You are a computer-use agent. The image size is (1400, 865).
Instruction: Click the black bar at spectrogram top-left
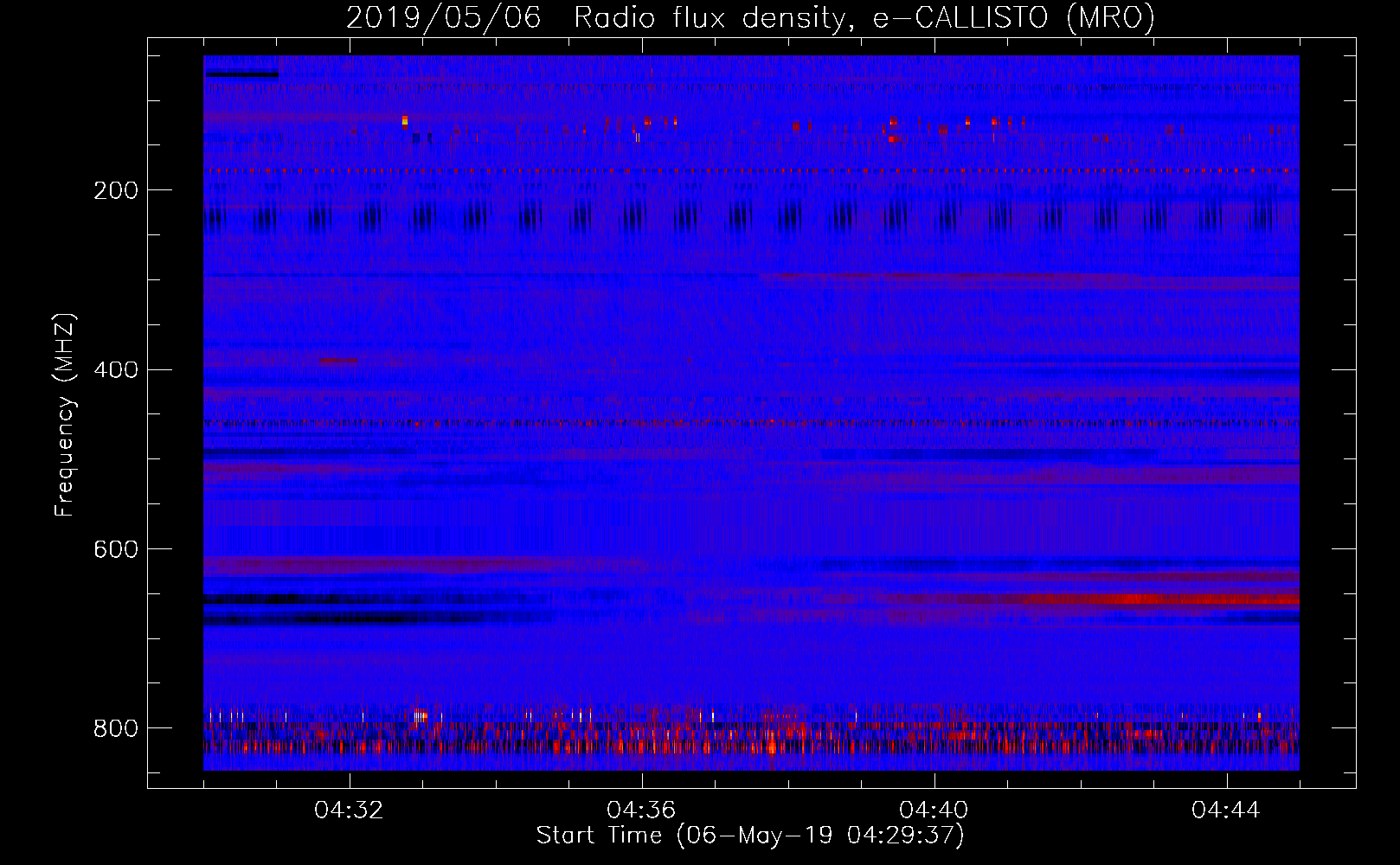(x=241, y=74)
